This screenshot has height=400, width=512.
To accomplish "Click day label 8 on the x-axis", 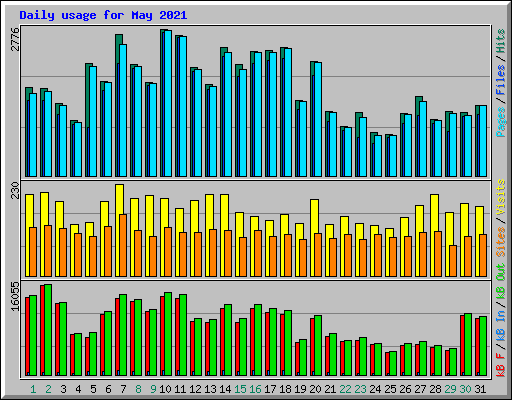I will [x=138, y=389].
